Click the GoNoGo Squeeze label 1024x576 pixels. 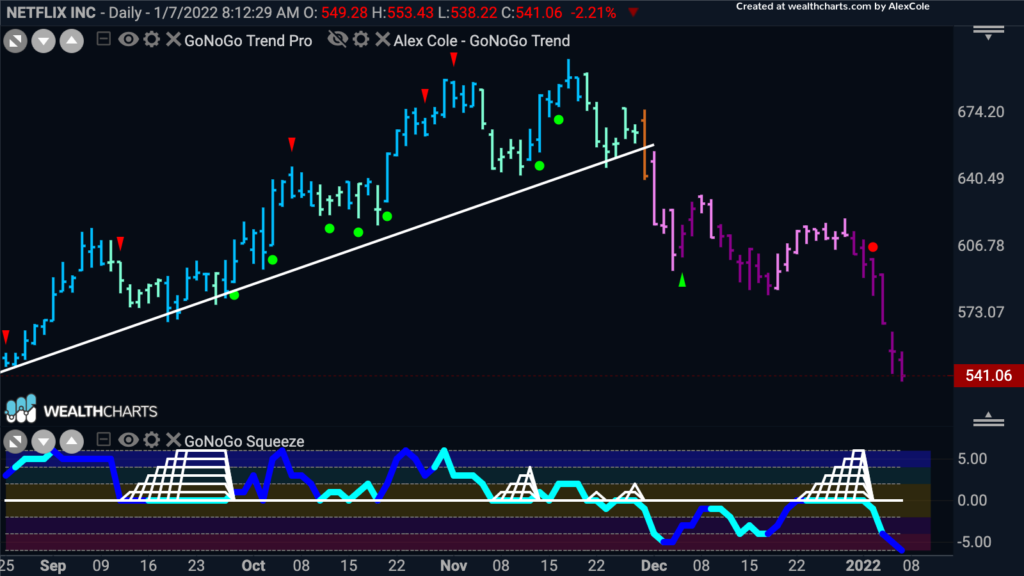click(244, 441)
